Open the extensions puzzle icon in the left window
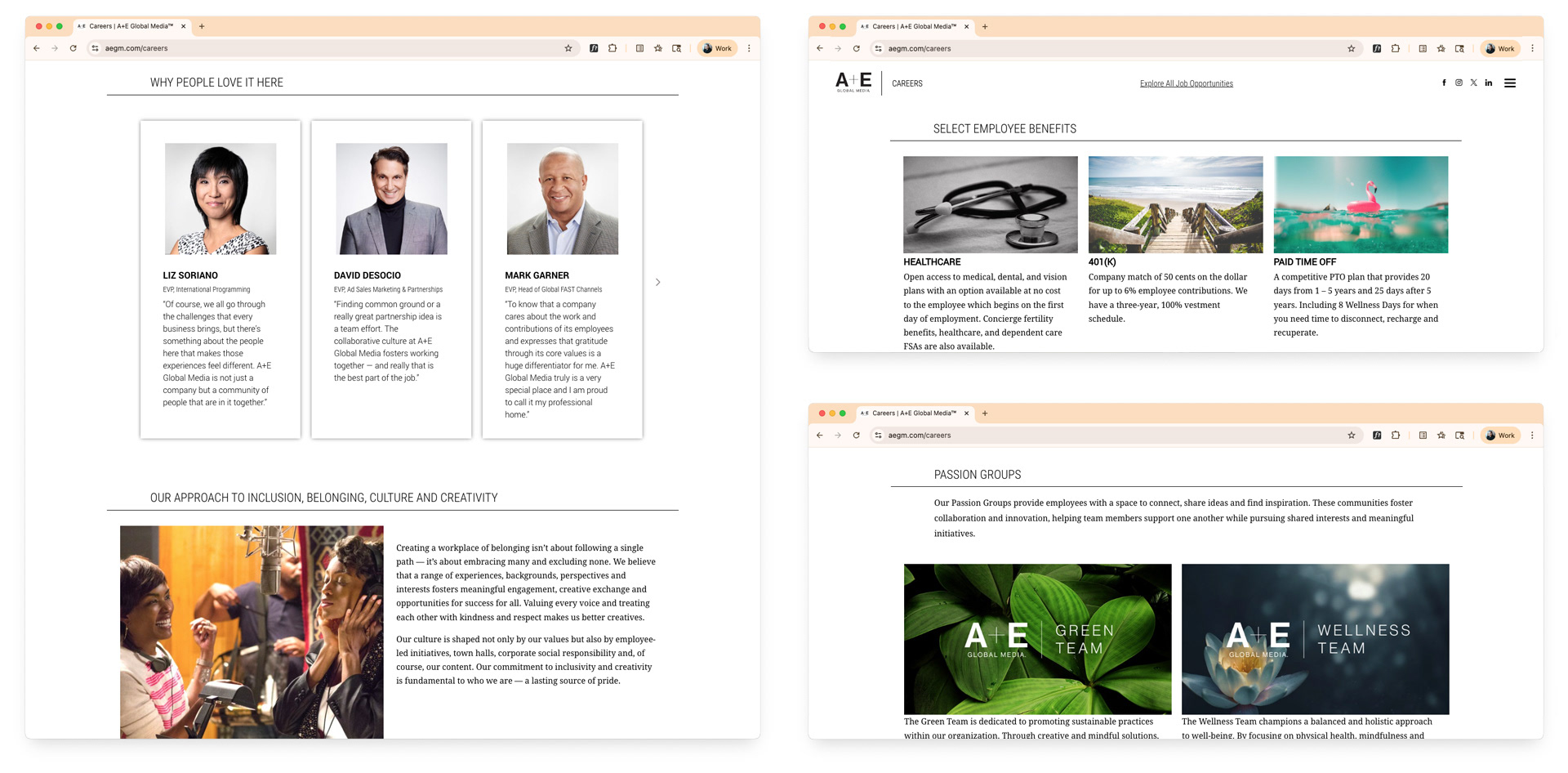1568x773 pixels. click(x=612, y=48)
